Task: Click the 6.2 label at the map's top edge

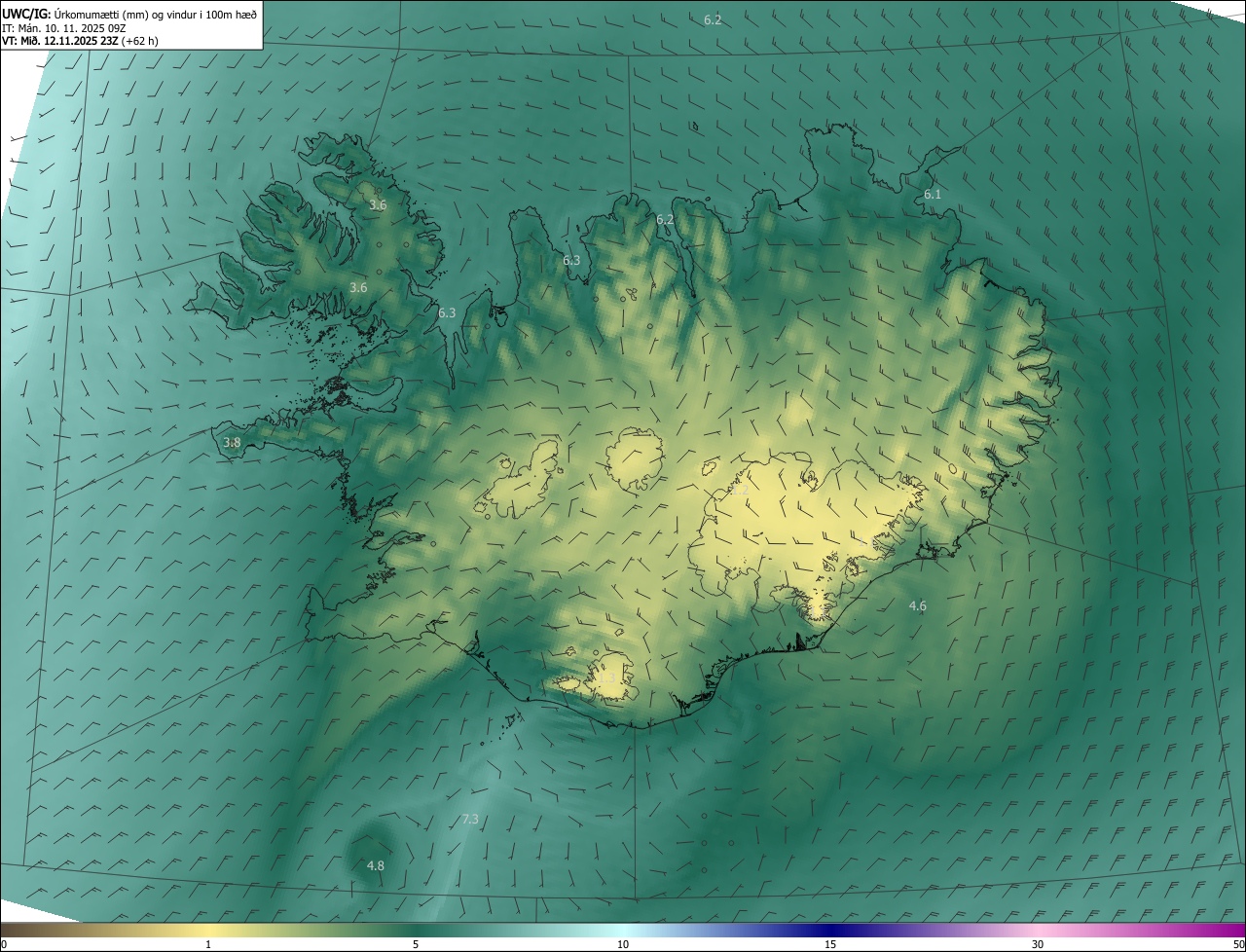Action: [713, 20]
